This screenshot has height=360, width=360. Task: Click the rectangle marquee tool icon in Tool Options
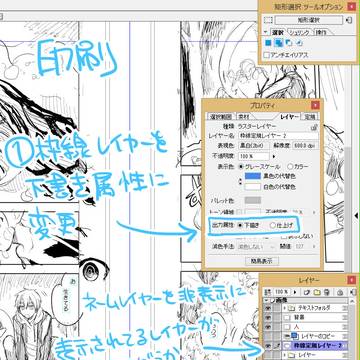pyautogui.click(x=268, y=20)
